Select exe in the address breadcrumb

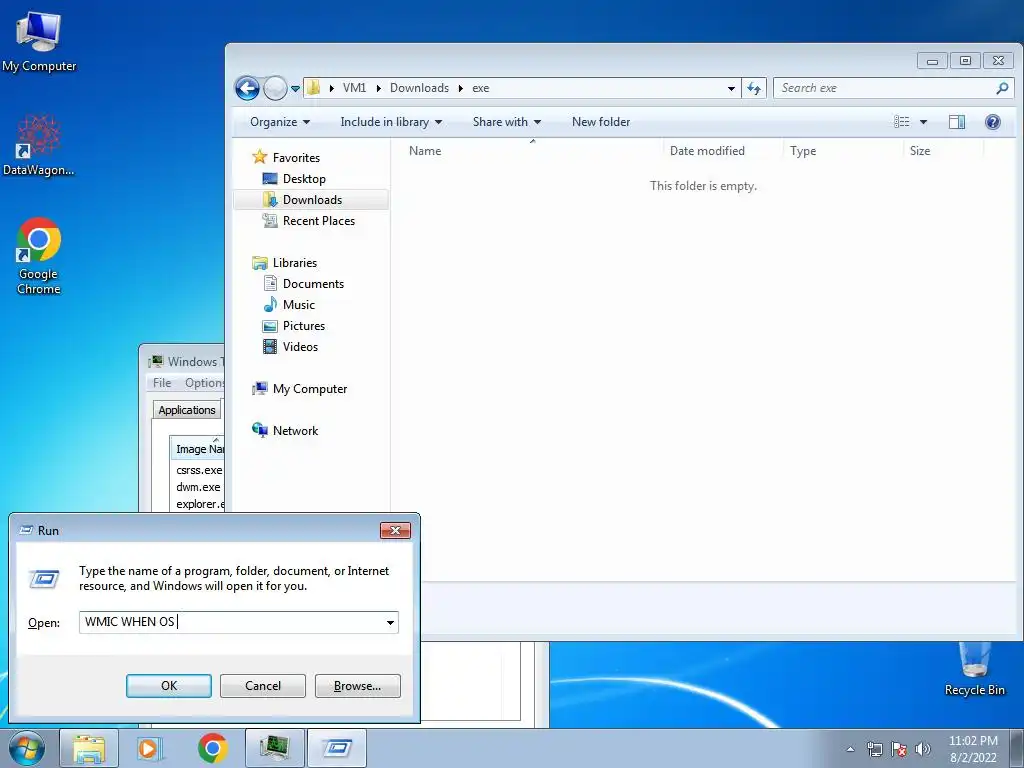pyautogui.click(x=481, y=88)
